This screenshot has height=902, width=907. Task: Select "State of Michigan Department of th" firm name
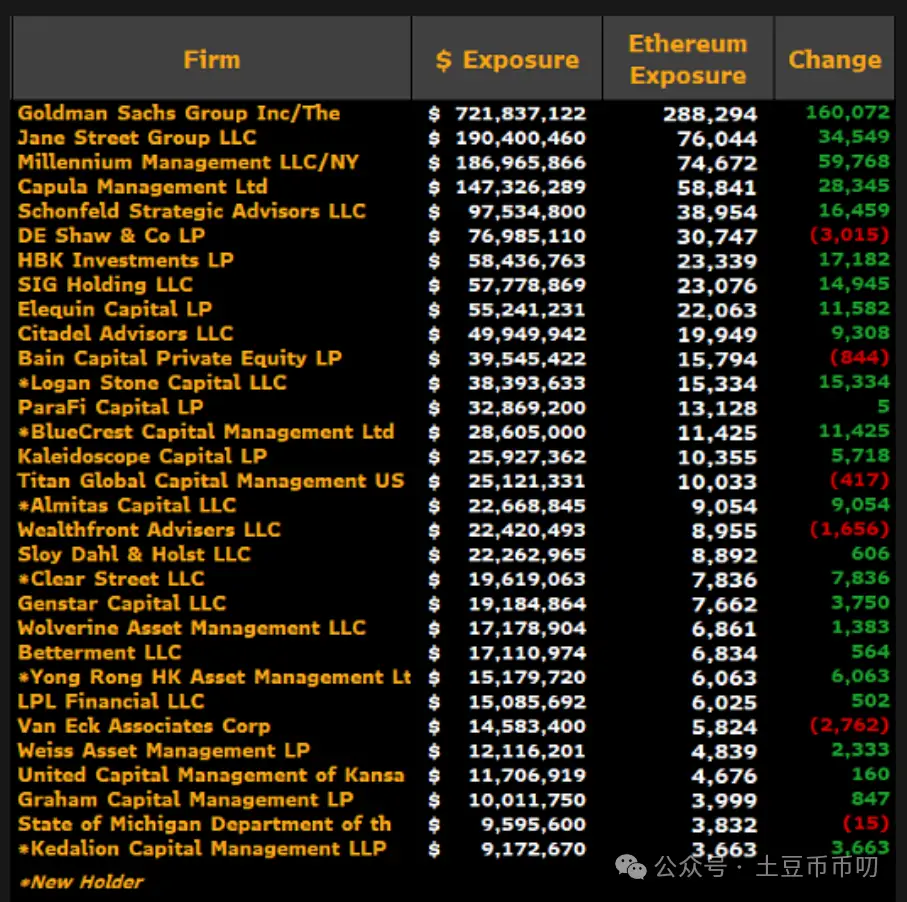coord(205,824)
